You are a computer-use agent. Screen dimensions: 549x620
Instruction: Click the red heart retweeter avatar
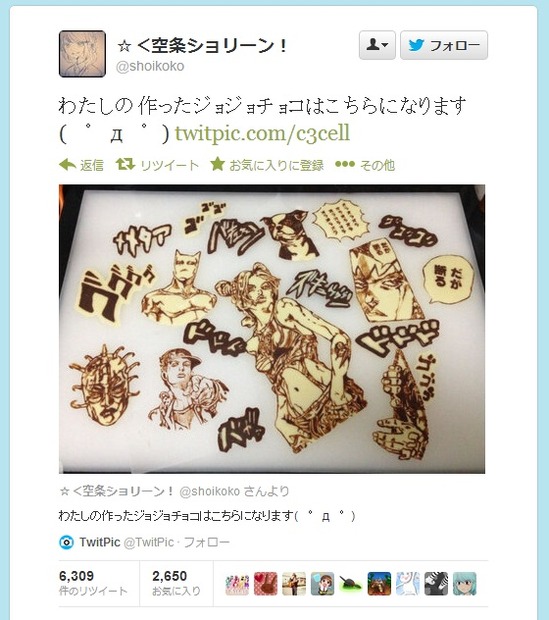point(266,584)
